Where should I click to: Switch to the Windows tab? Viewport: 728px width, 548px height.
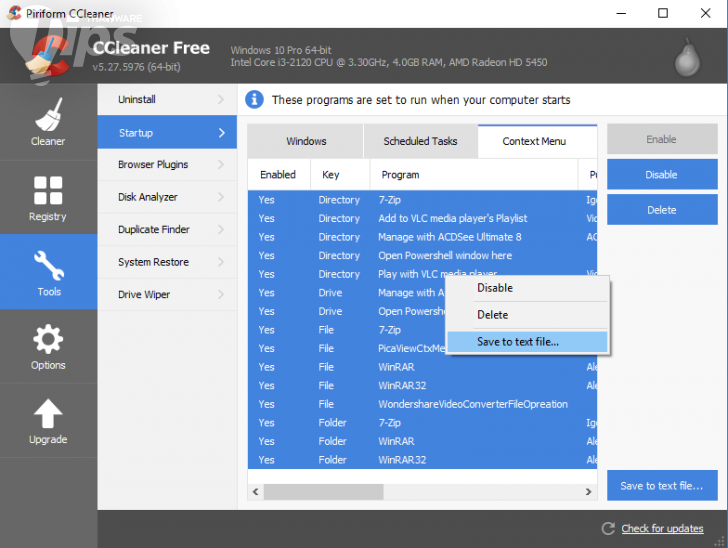coord(306,141)
